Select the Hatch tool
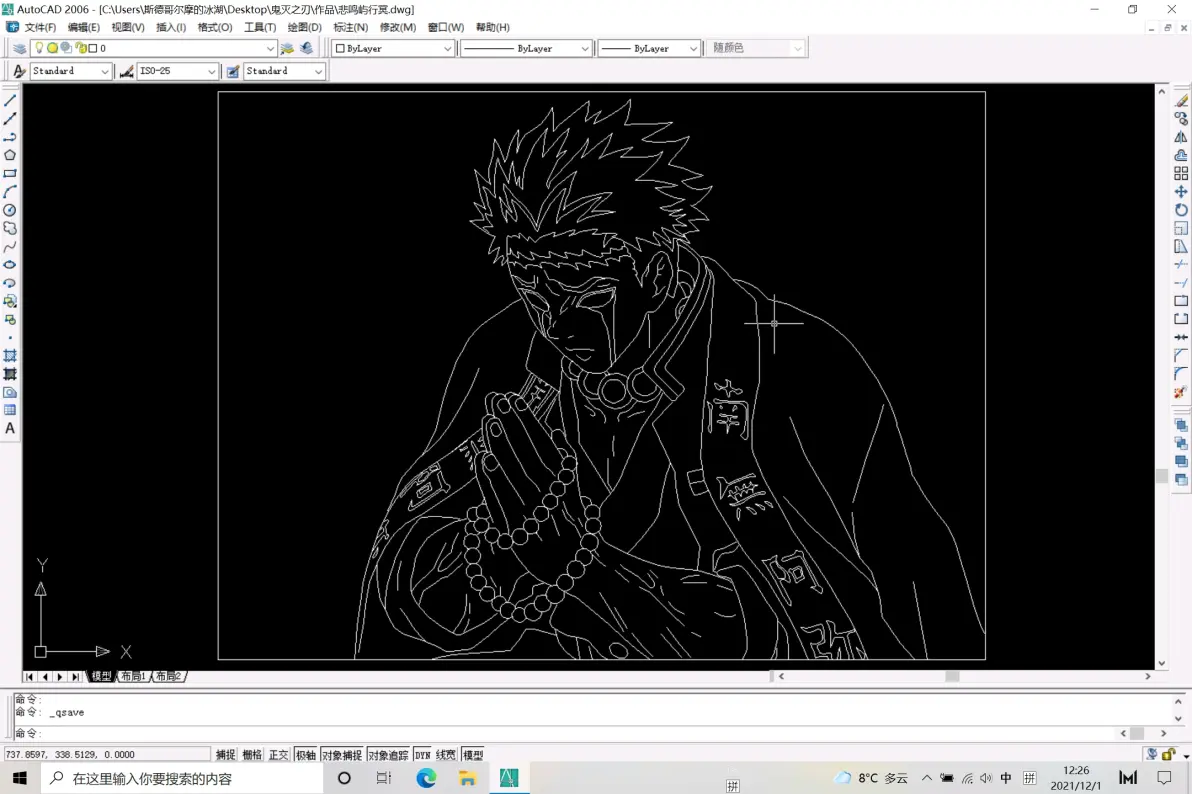This screenshot has width=1192, height=794. 10,355
